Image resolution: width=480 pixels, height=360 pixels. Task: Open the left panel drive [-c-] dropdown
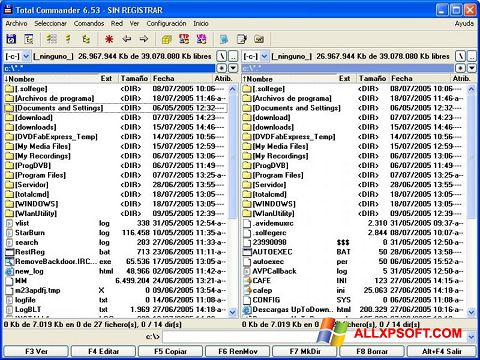coord(26,56)
